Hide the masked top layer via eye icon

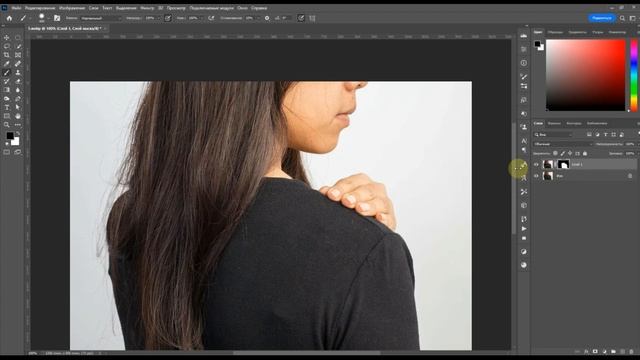click(536, 164)
